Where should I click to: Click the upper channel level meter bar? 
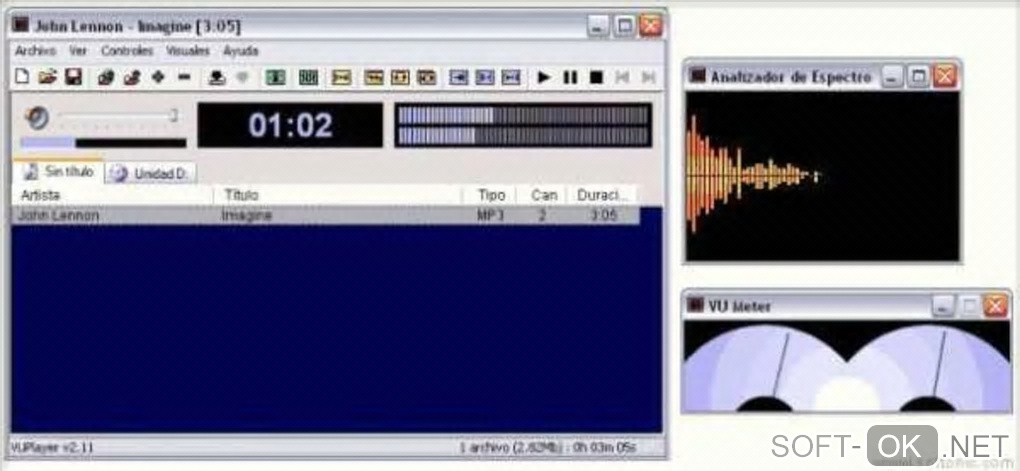tap(523, 115)
